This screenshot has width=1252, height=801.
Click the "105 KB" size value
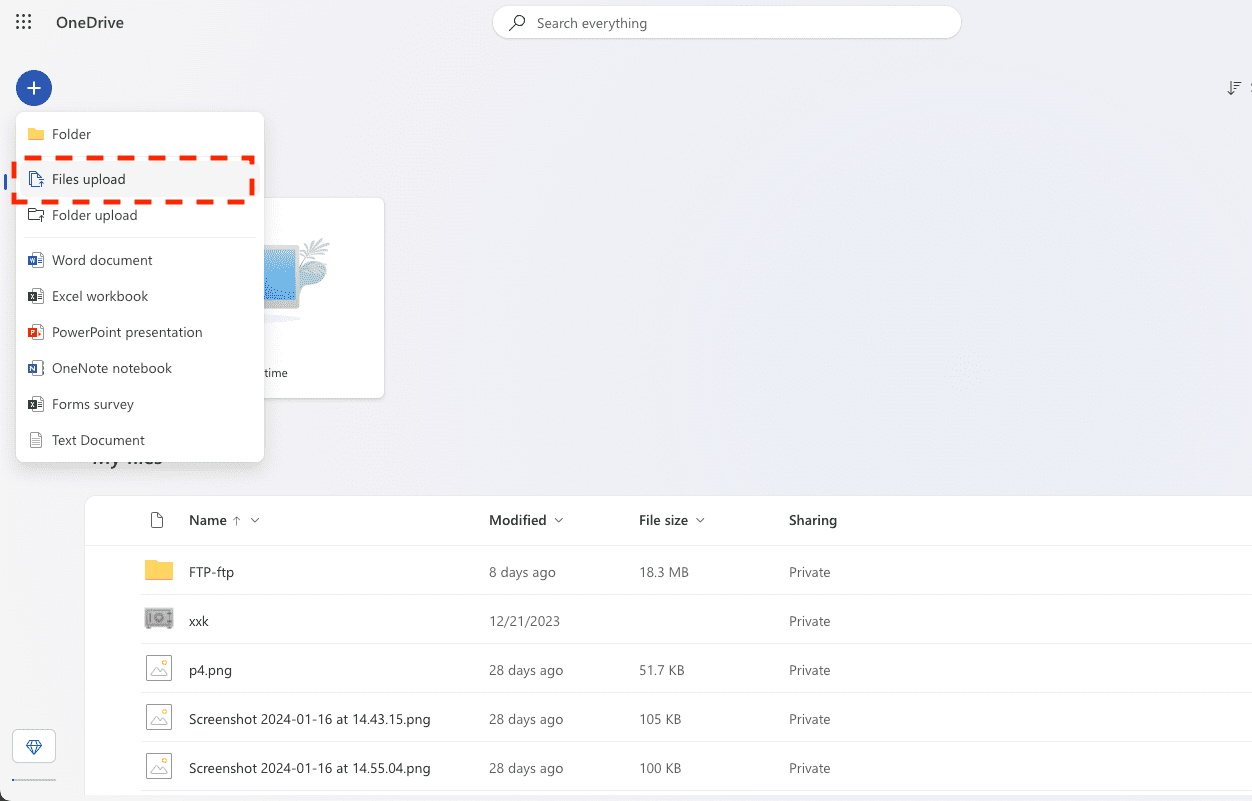(x=660, y=719)
